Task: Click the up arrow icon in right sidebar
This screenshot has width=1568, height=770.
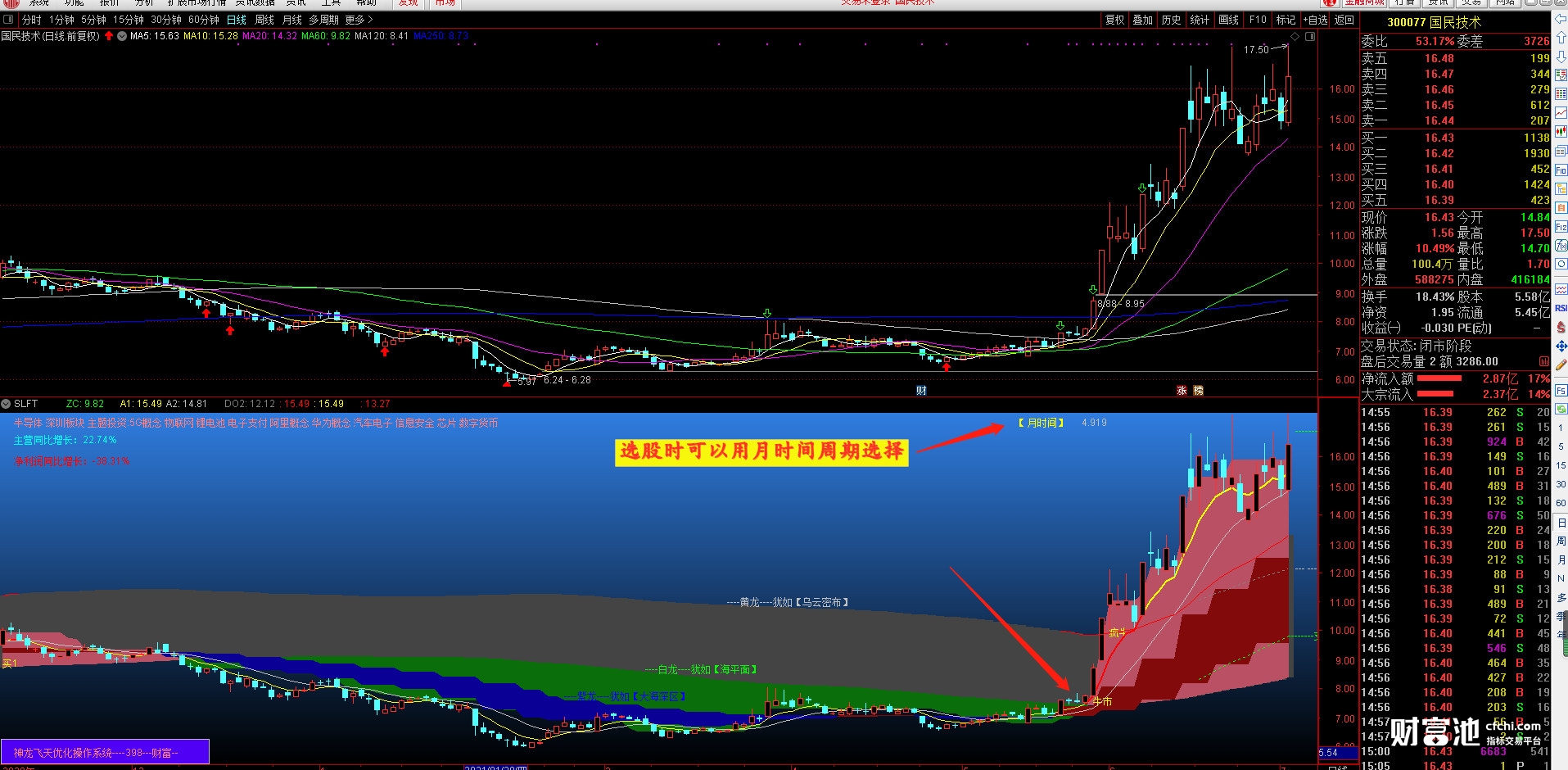Action: click(1561, 37)
